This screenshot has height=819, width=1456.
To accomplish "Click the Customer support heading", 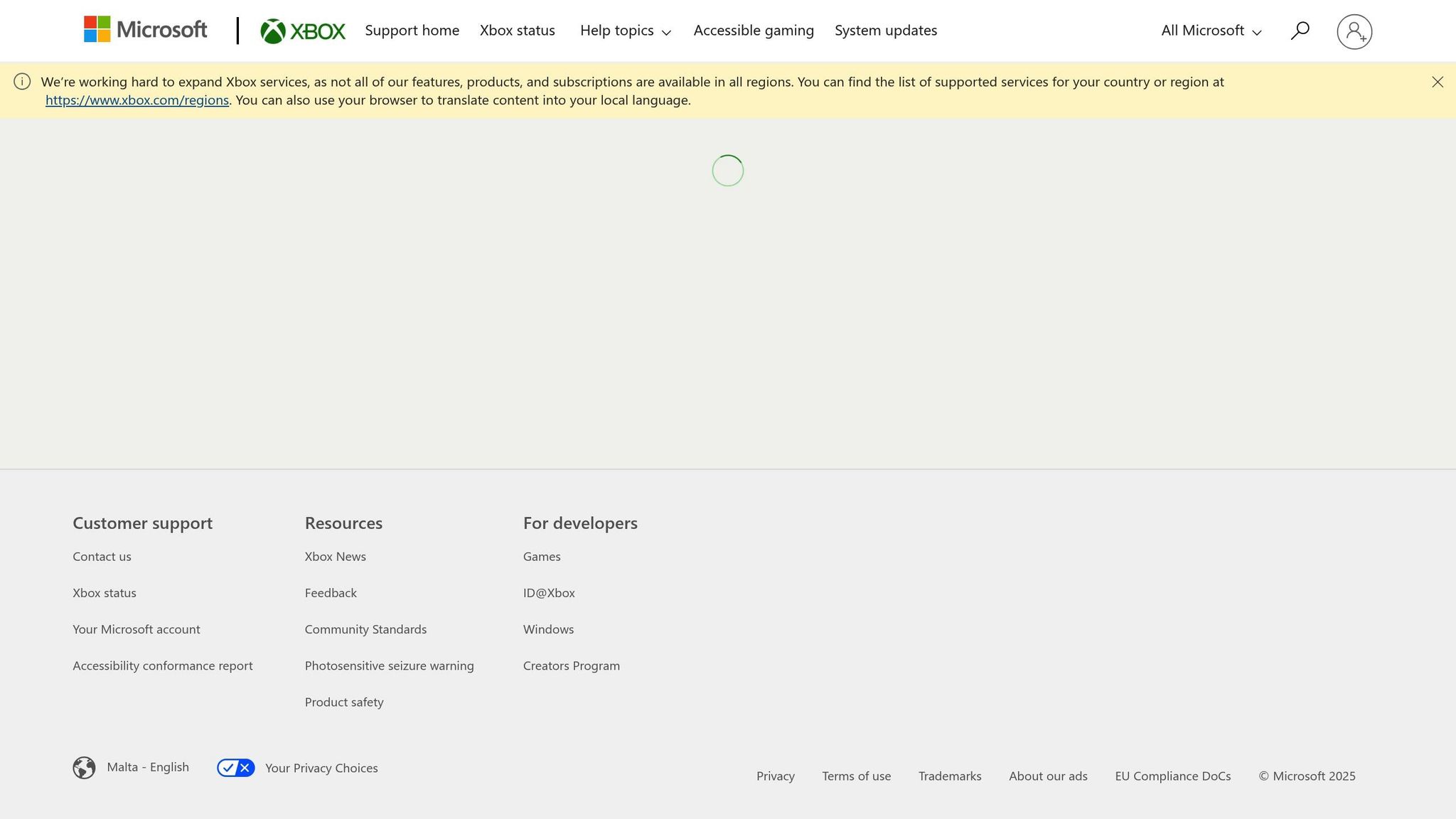I will pyautogui.click(x=142, y=523).
